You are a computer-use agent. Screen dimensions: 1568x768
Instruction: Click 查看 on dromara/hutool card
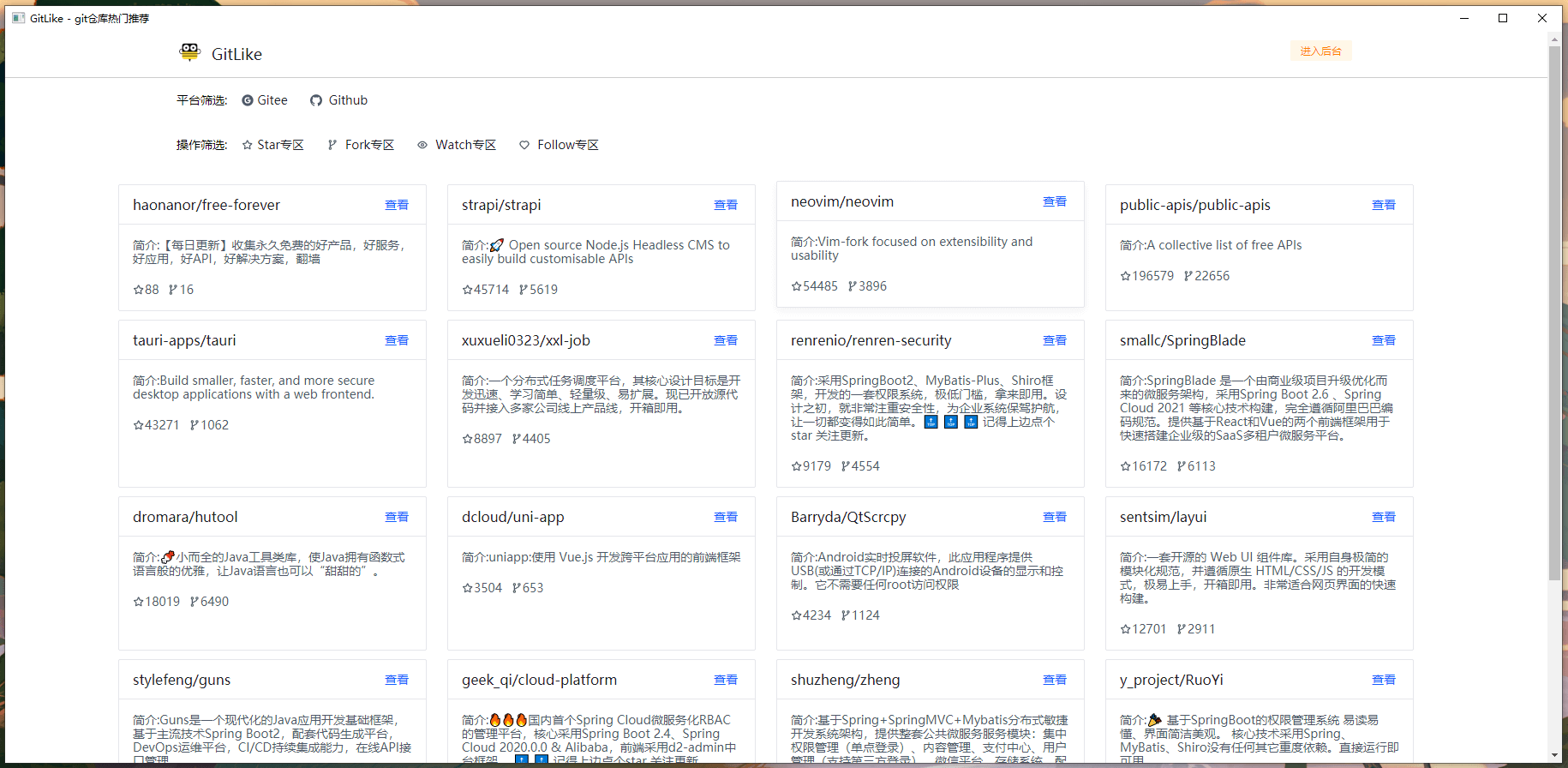397,517
